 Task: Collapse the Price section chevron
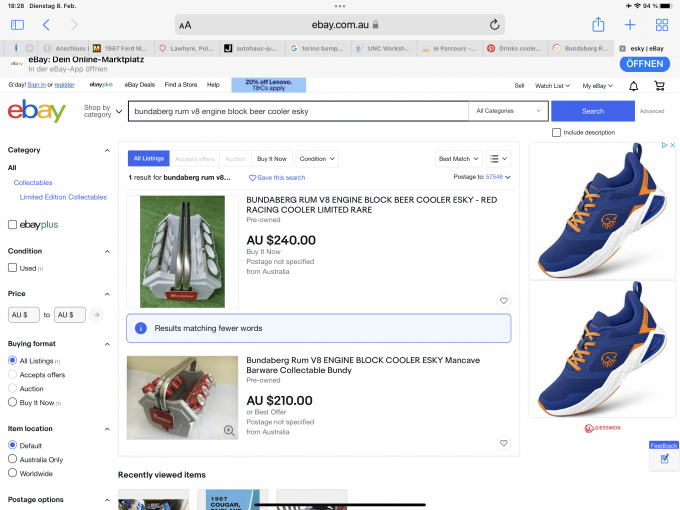107,294
